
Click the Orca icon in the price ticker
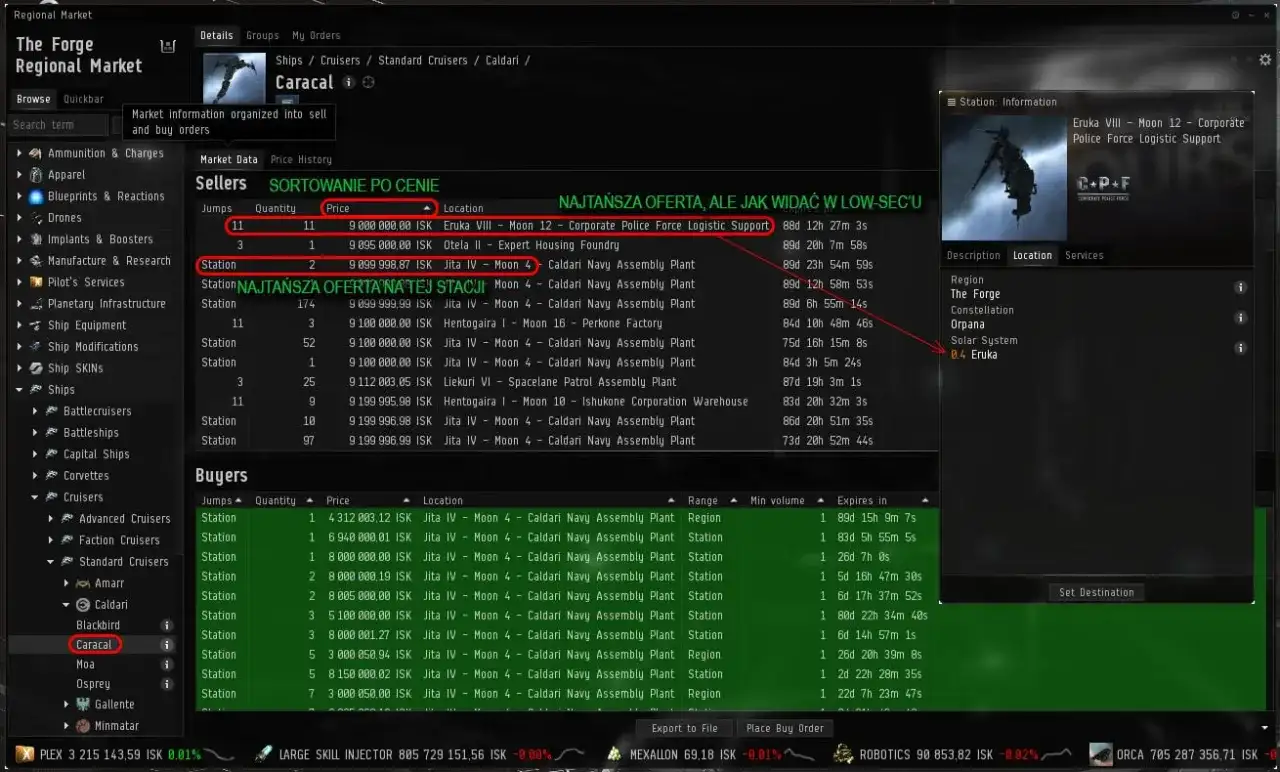1100,754
